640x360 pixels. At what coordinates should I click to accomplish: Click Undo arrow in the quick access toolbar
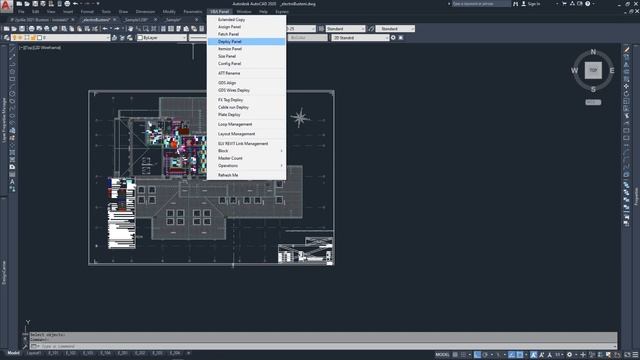pyautogui.click(x=76, y=4)
